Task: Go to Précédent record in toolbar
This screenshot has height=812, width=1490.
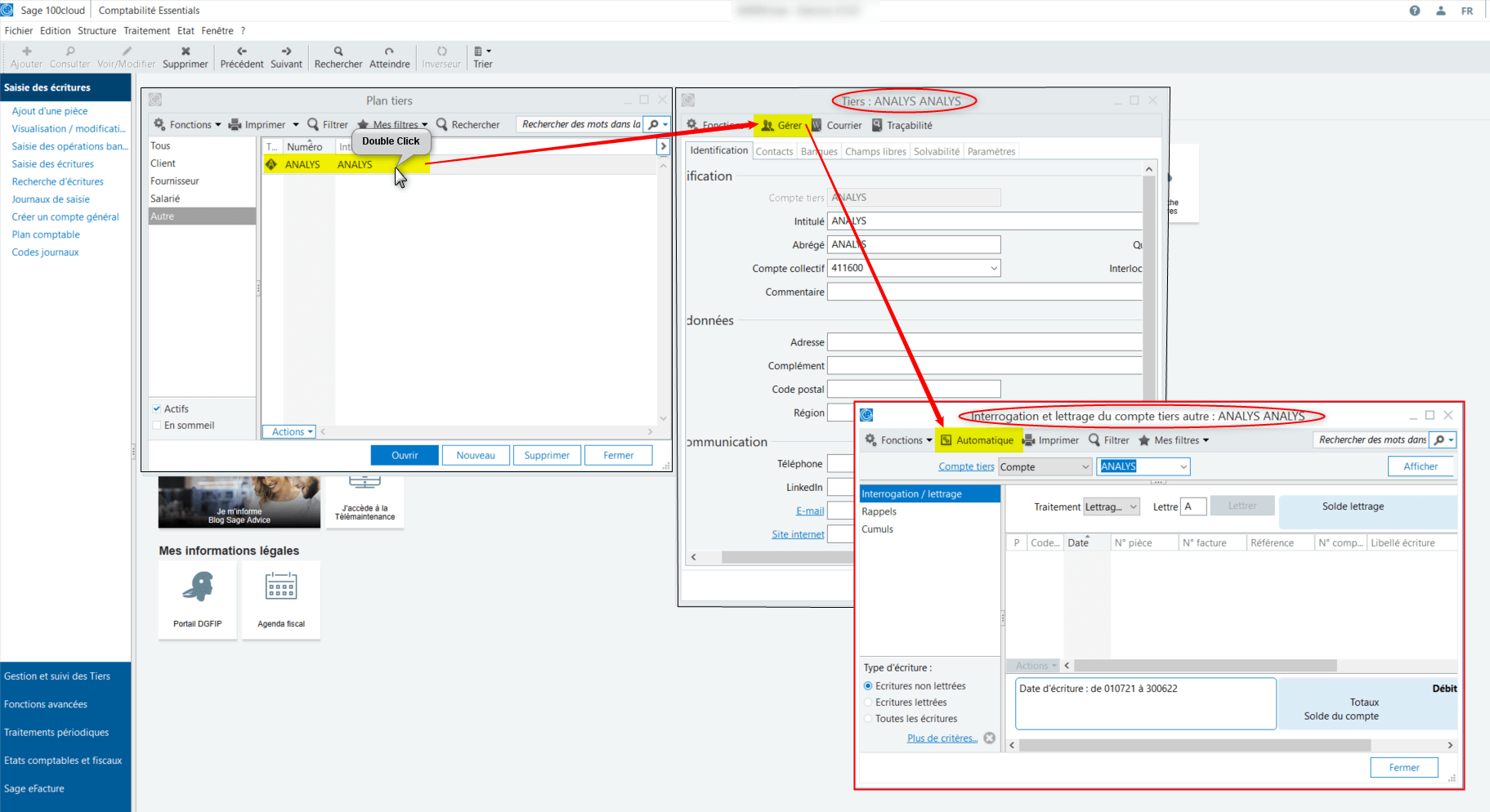Action: click(x=242, y=51)
